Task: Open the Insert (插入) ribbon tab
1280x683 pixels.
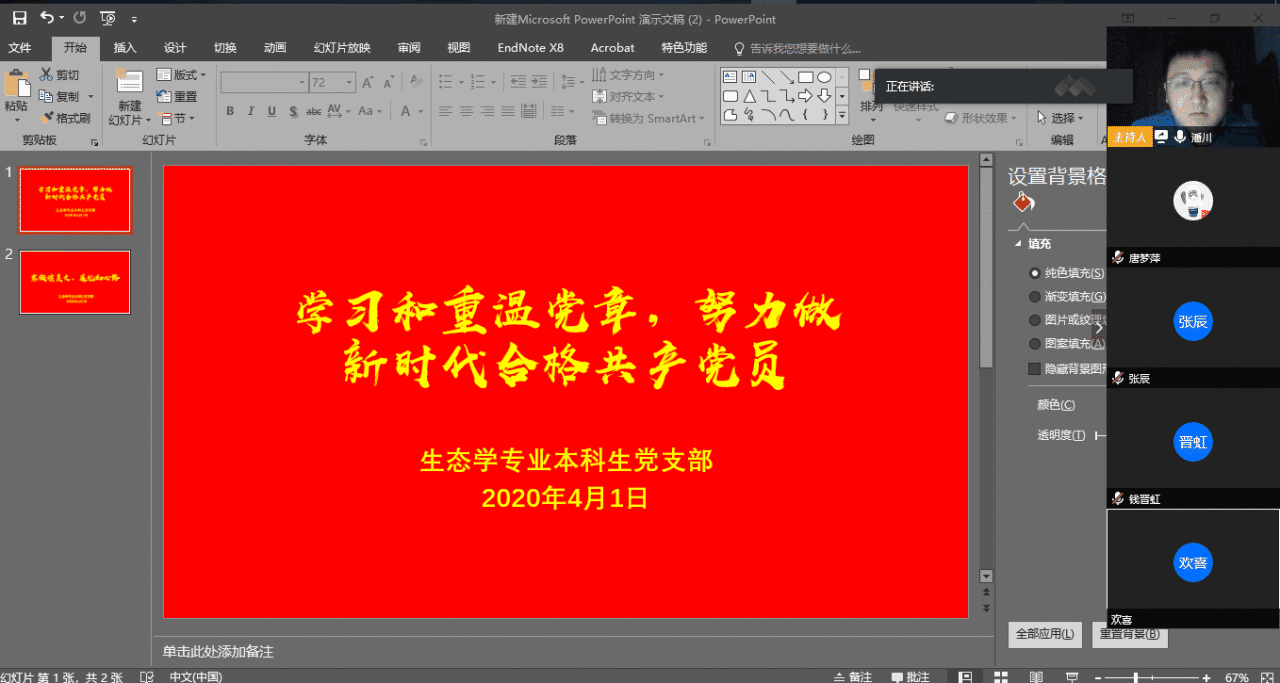Action: (x=125, y=48)
